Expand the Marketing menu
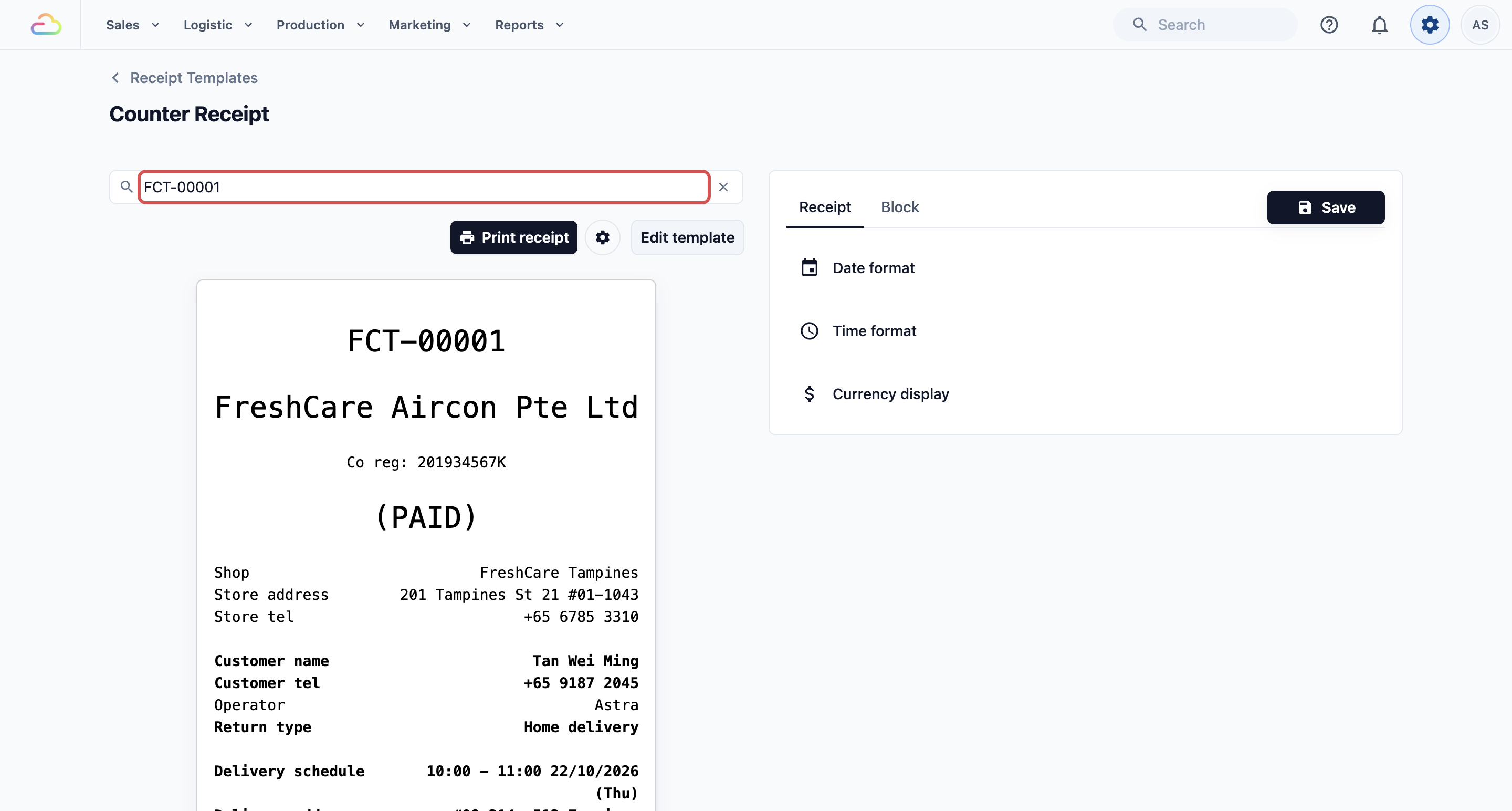The width and height of the screenshot is (1512, 811). pos(429,25)
